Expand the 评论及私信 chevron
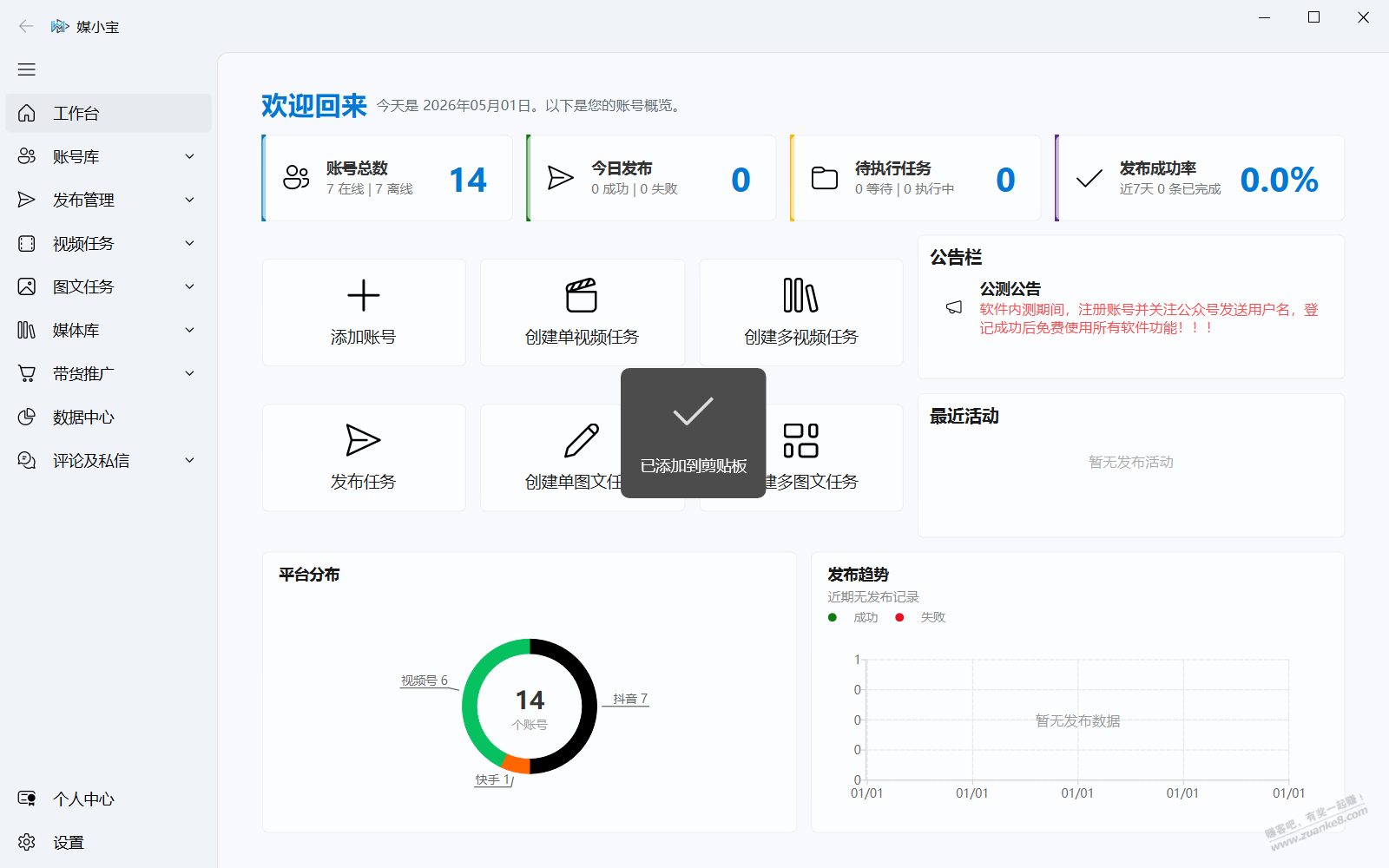The height and width of the screenshot is (868, 1389). (190, 460)
